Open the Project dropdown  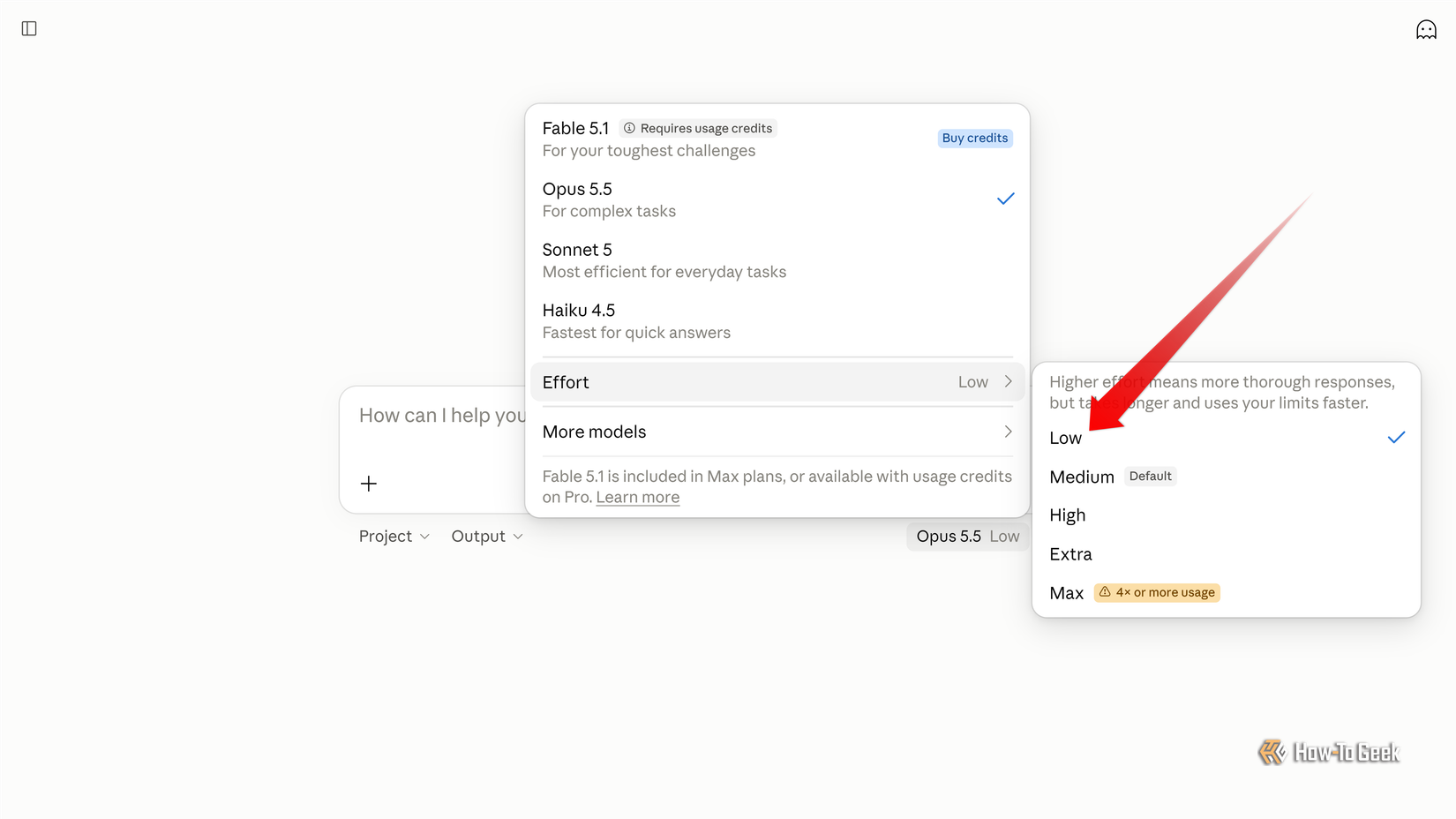(x=394, y=537)
